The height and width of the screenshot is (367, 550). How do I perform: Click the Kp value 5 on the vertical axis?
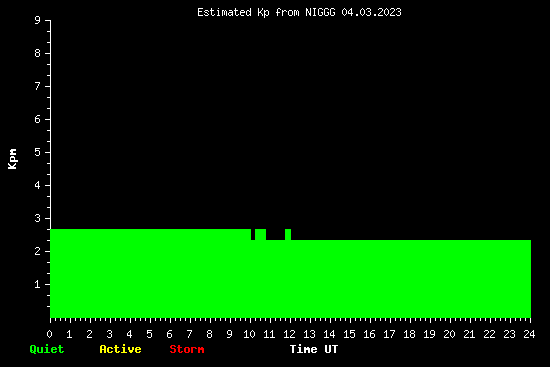pyautogui.click(x=38, y=152)
